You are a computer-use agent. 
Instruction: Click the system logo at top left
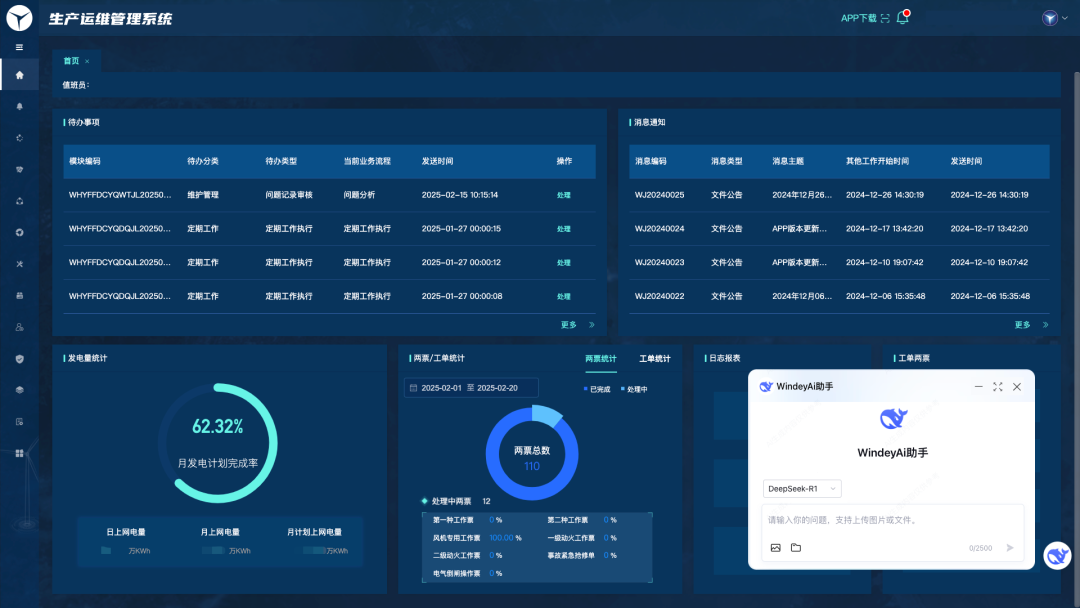coord(19,18)
